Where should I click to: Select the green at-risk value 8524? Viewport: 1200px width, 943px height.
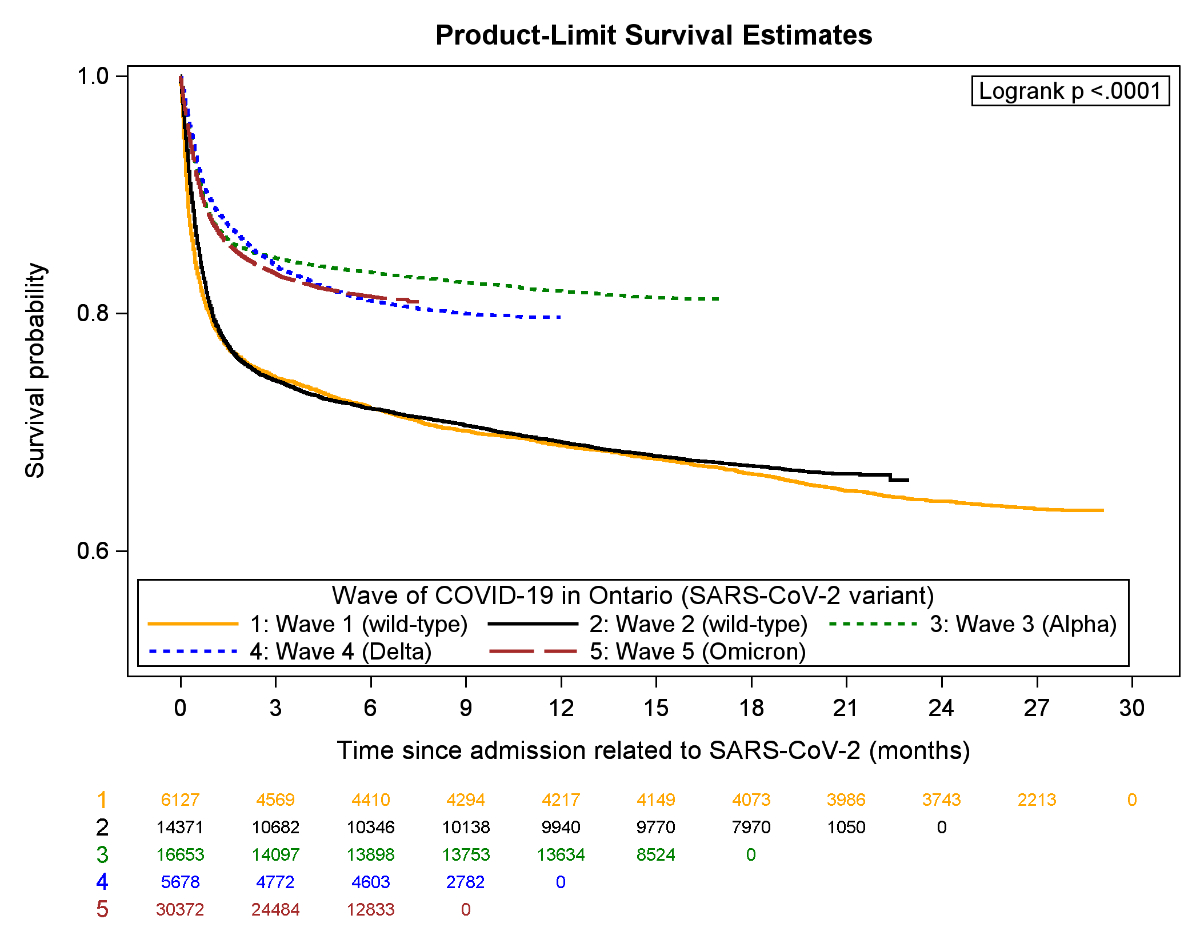pos(656,854)
